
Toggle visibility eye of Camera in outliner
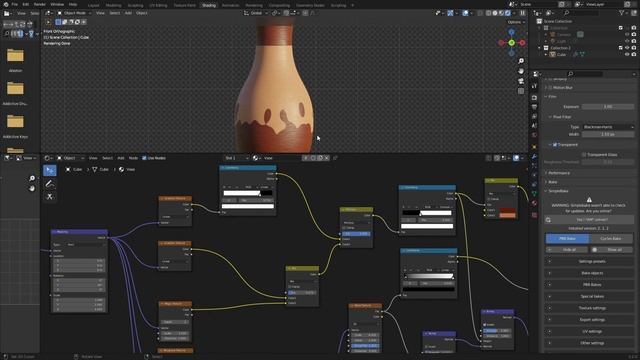(x=627, y=35)
